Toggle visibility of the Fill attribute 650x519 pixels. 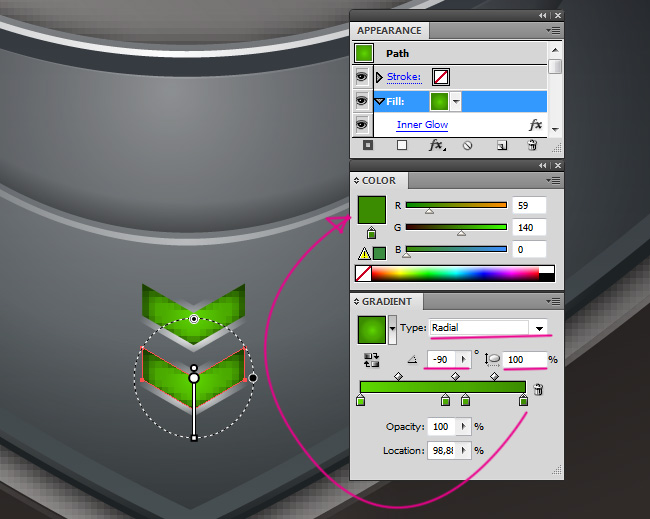coord(361,101)
